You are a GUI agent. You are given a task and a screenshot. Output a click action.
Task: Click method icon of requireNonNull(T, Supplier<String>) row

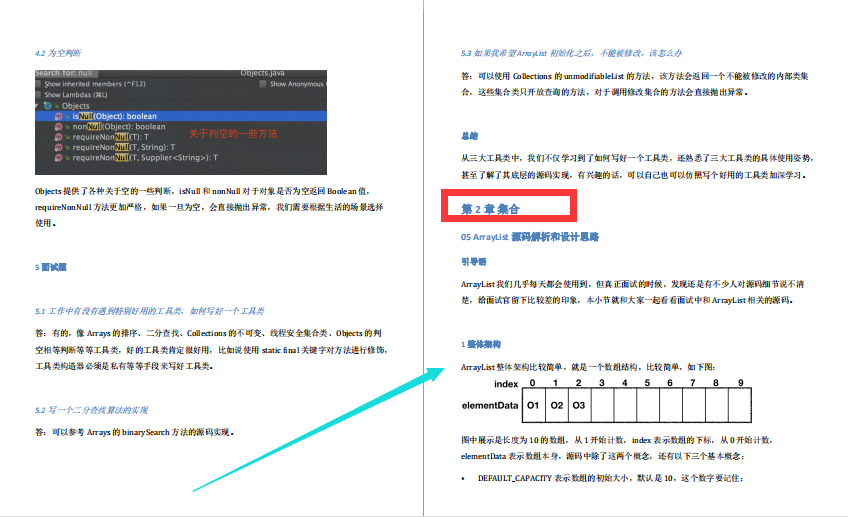click(x=58, y=158)
